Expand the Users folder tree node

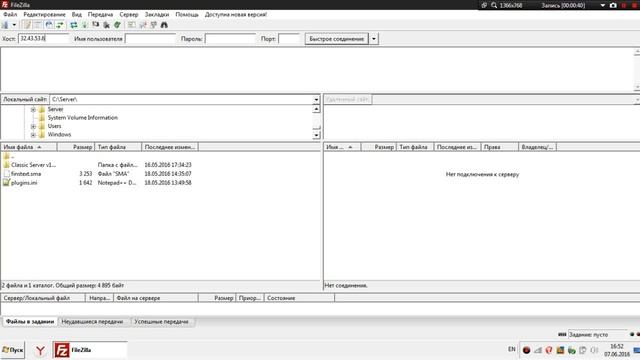pos(33,126)
